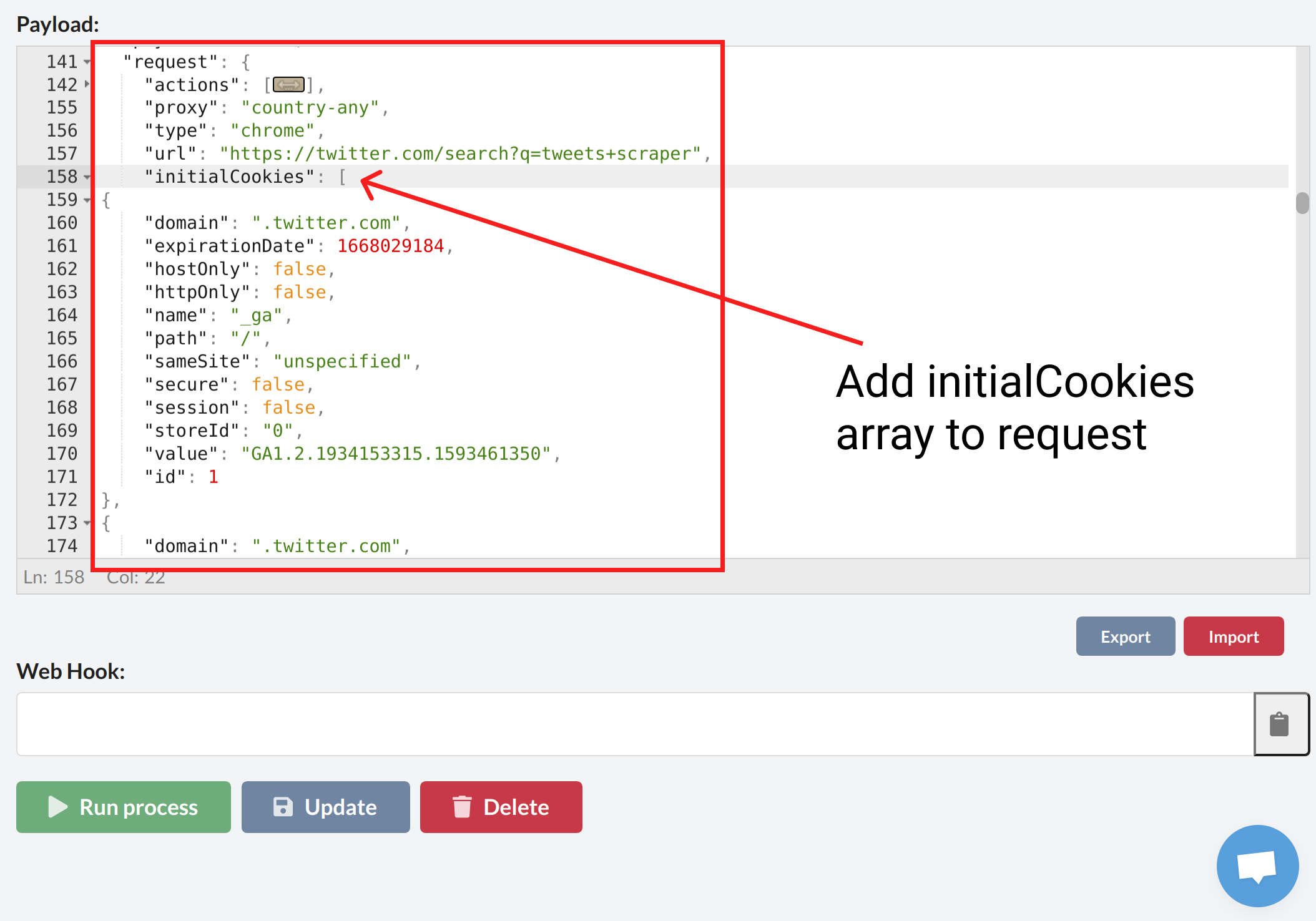
Task: Click the "Ln: 158" status bar entry
Action: [54, 577]
